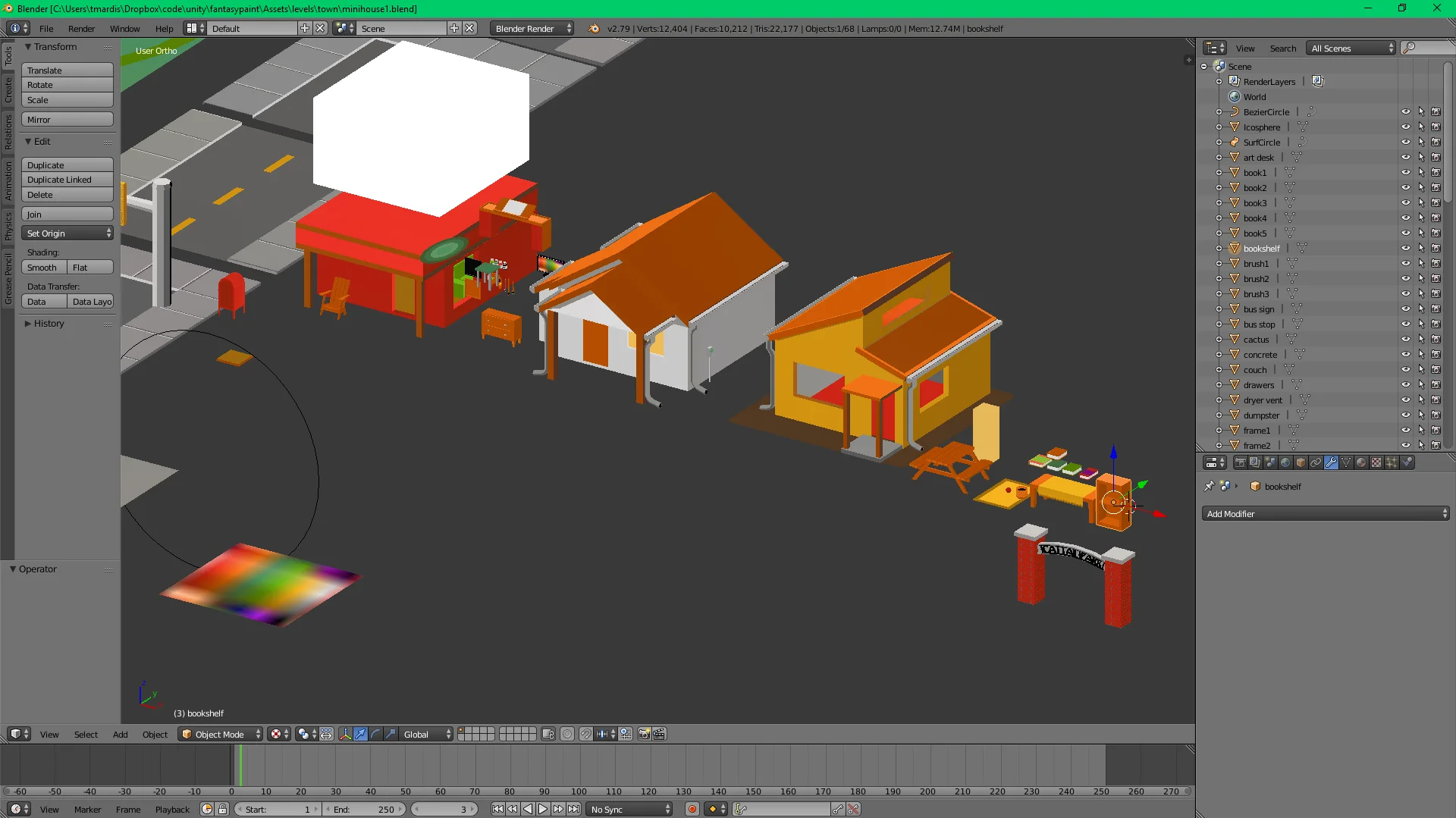Open the No Sync playback dropdown
The height and width of the screenshot is (818, 1456).
[629, 809]
